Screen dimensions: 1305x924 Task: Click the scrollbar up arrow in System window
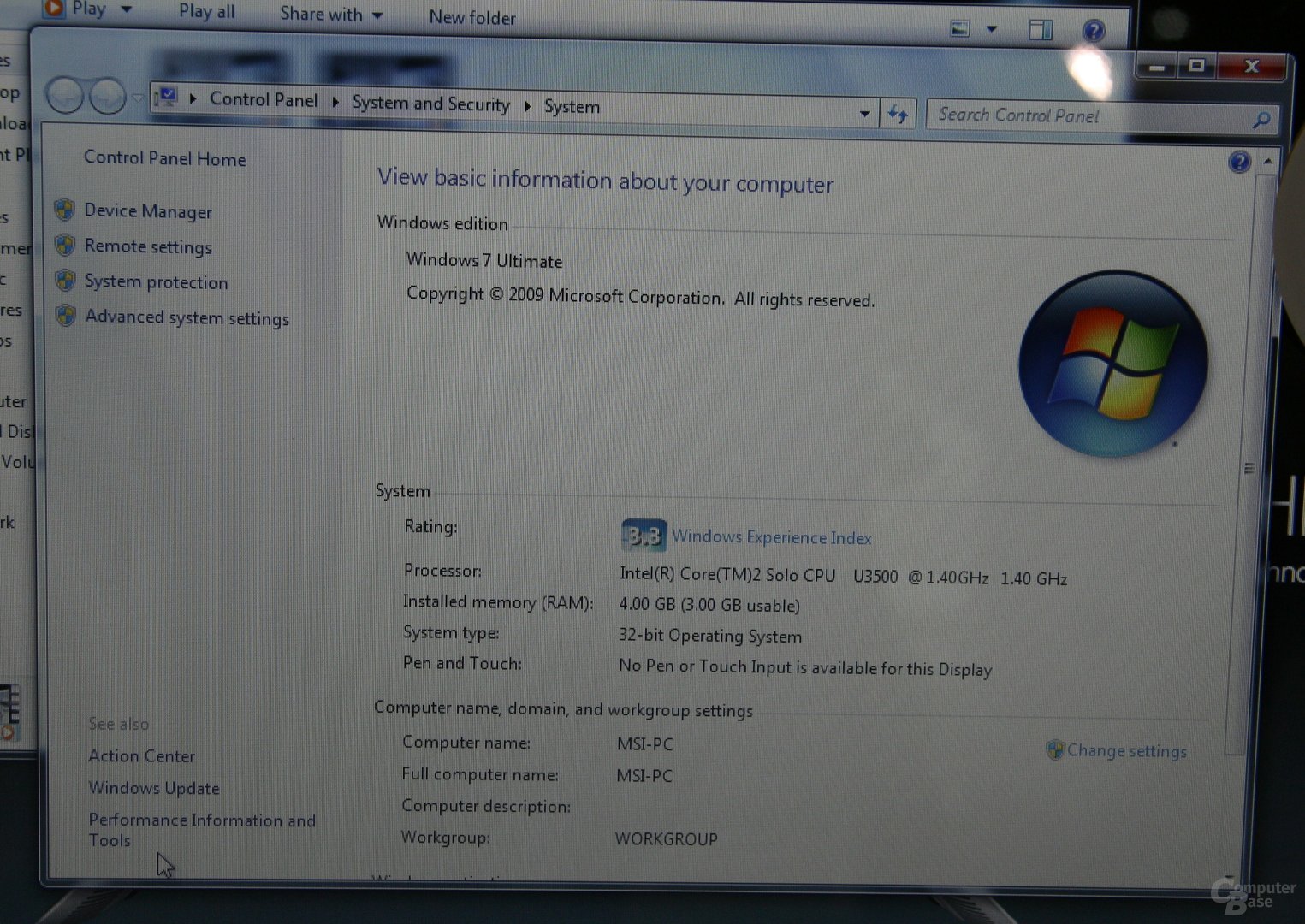[x=1267, y=161]
